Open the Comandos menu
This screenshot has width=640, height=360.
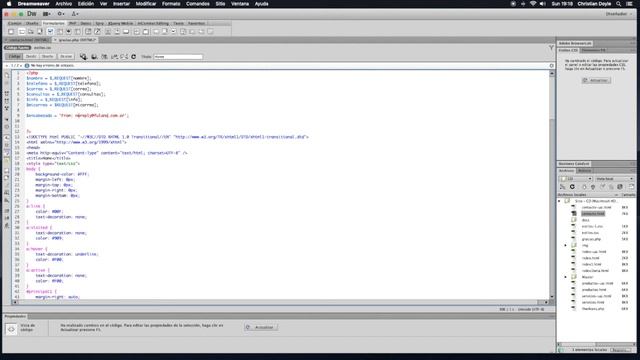198,4
